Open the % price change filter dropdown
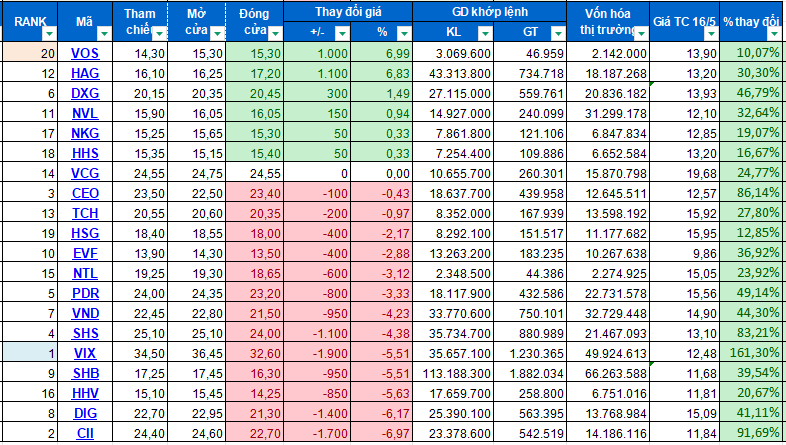Image resolution: width=786 pixels, height=445 pixels. coord(404,34)
